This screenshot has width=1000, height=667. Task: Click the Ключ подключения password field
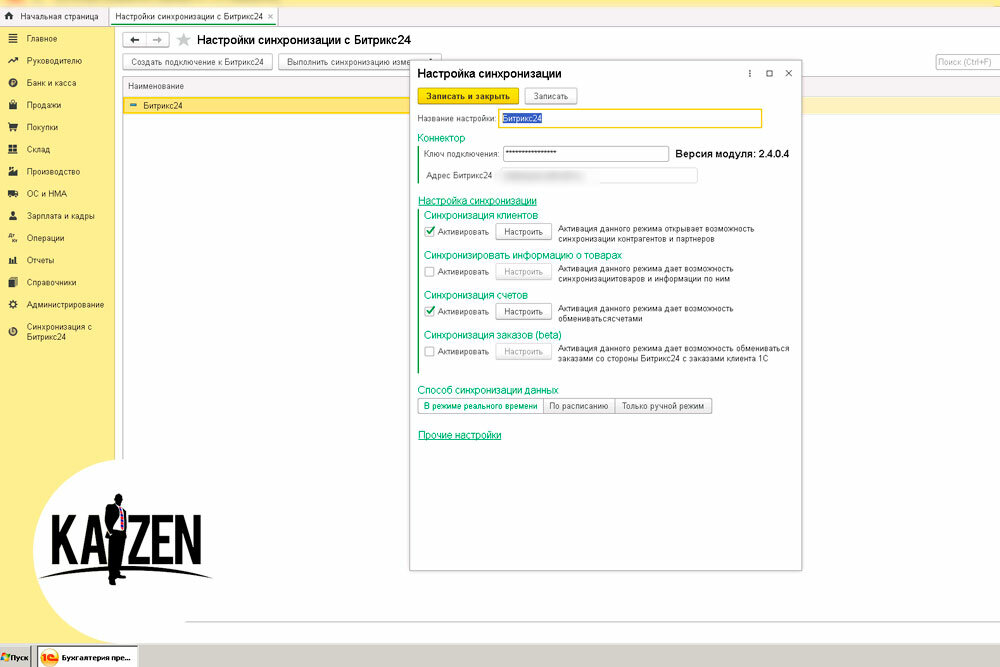pyautogui.click(x=585, y=154)
